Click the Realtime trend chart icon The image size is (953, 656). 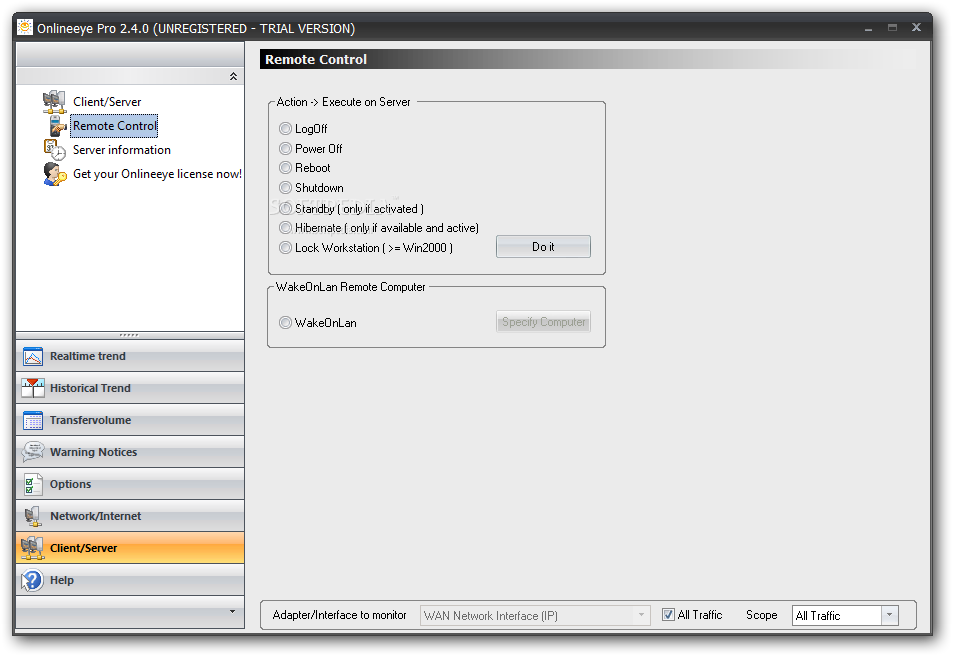click(x=33, y=356)
